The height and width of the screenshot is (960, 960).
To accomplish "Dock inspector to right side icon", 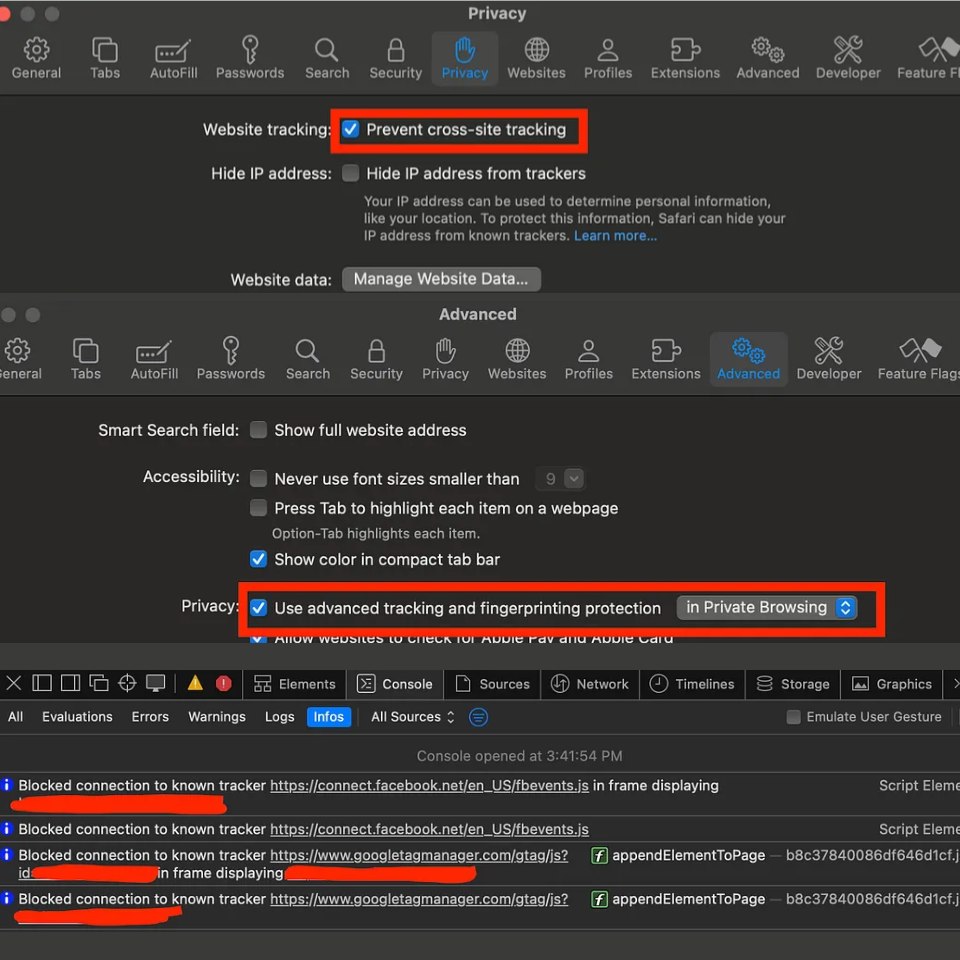I will point(70,683).
